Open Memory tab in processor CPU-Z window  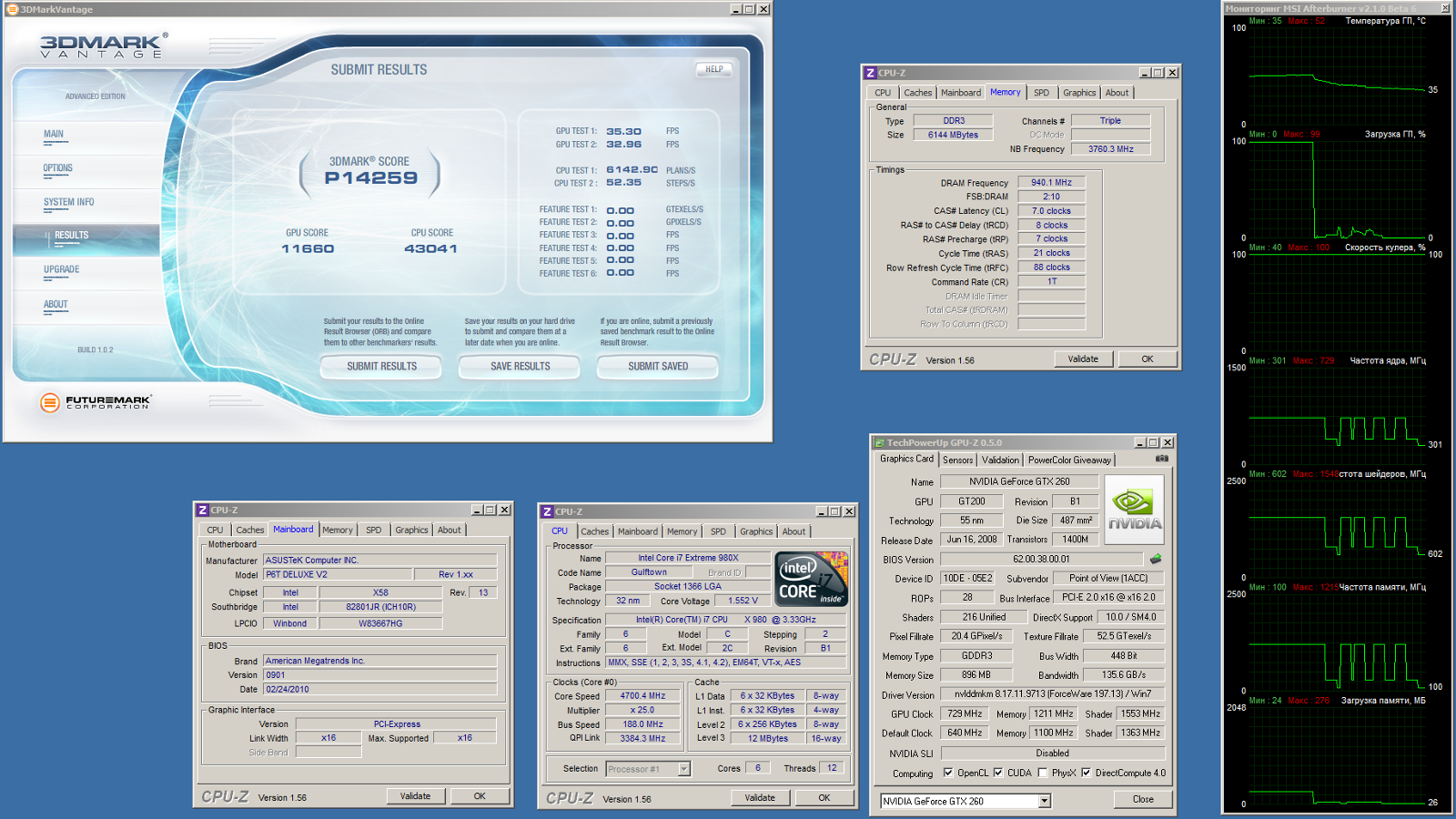click(x=682, y=531)
